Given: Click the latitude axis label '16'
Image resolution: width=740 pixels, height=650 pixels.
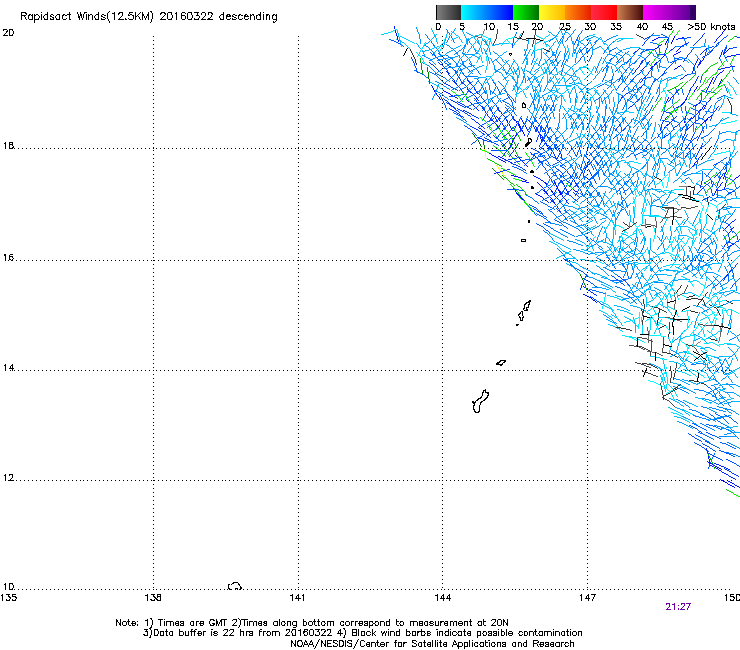Looking at the screenshot, I should pos(8,257).
